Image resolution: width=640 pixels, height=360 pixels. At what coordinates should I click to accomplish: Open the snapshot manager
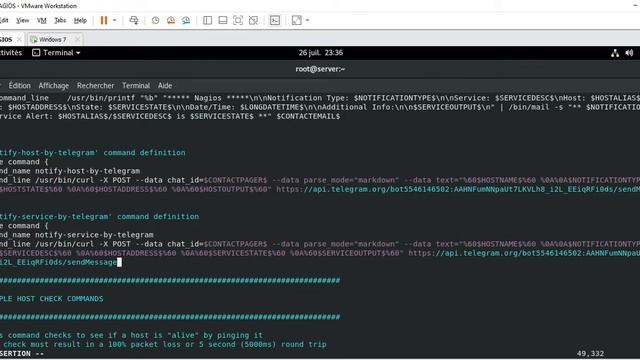186,20
